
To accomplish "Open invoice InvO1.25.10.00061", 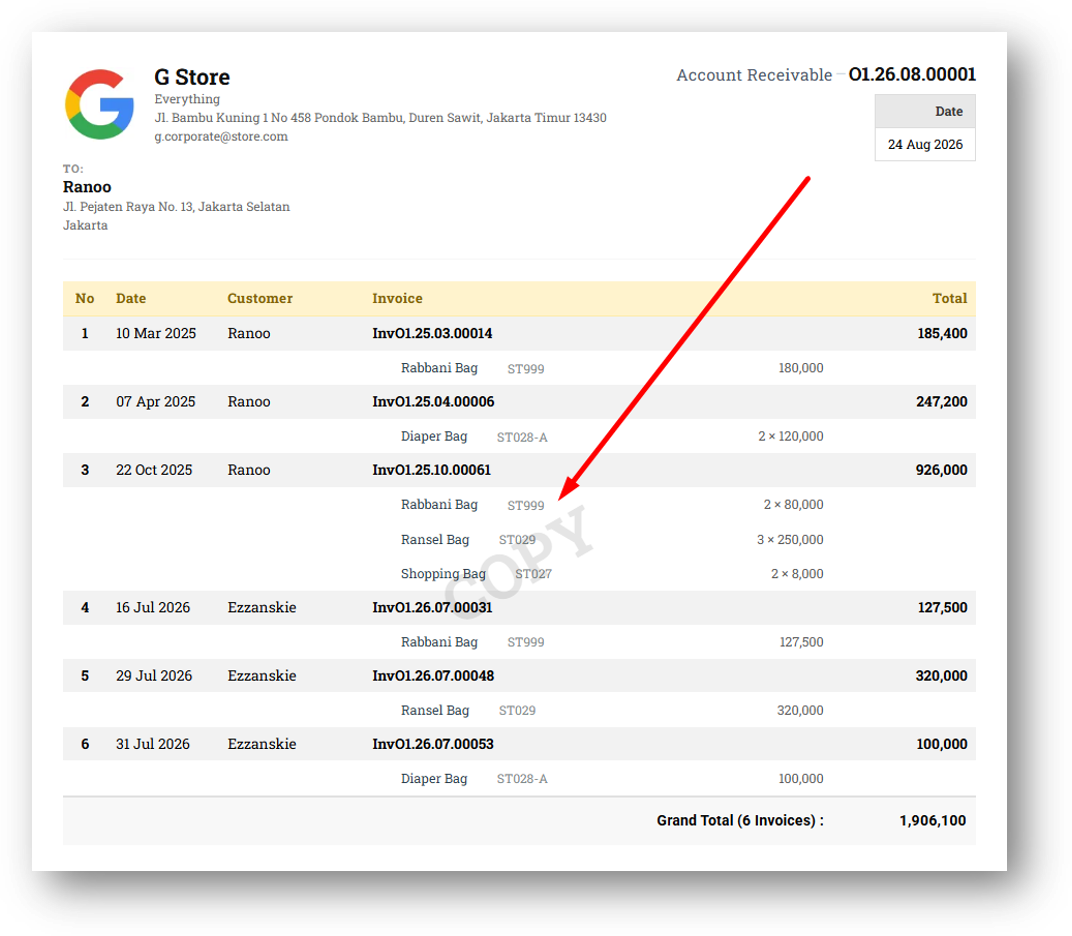I will click(431, 470).
